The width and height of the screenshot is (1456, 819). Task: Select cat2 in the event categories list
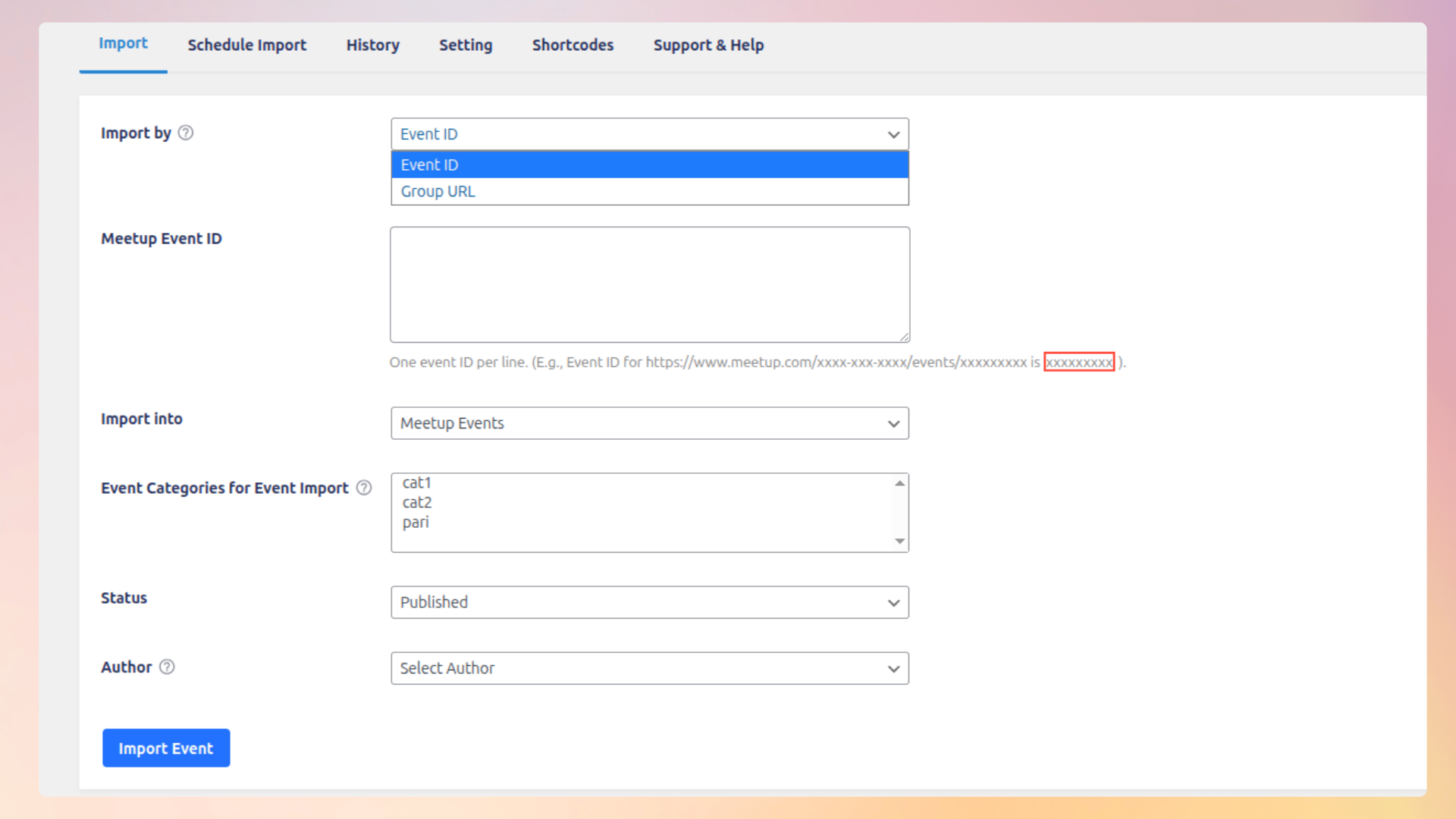coord(417,502)
